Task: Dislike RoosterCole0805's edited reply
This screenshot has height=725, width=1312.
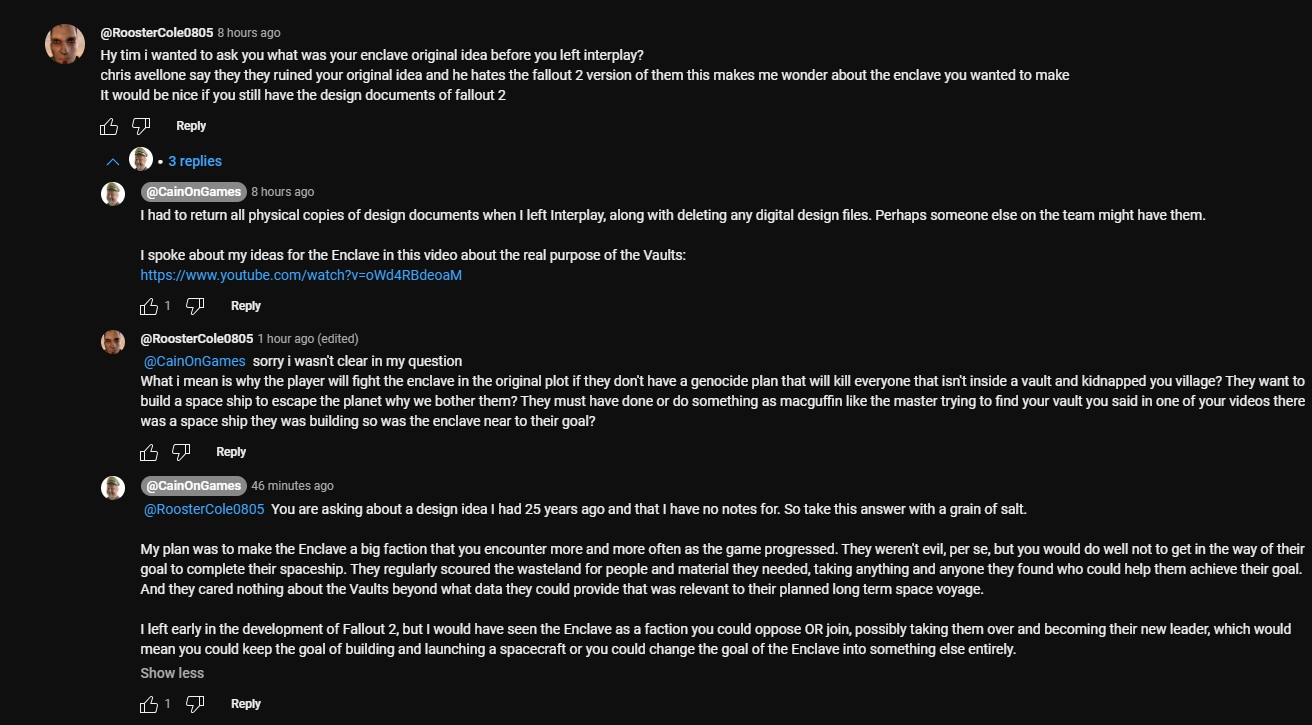Action: point(181,452)
